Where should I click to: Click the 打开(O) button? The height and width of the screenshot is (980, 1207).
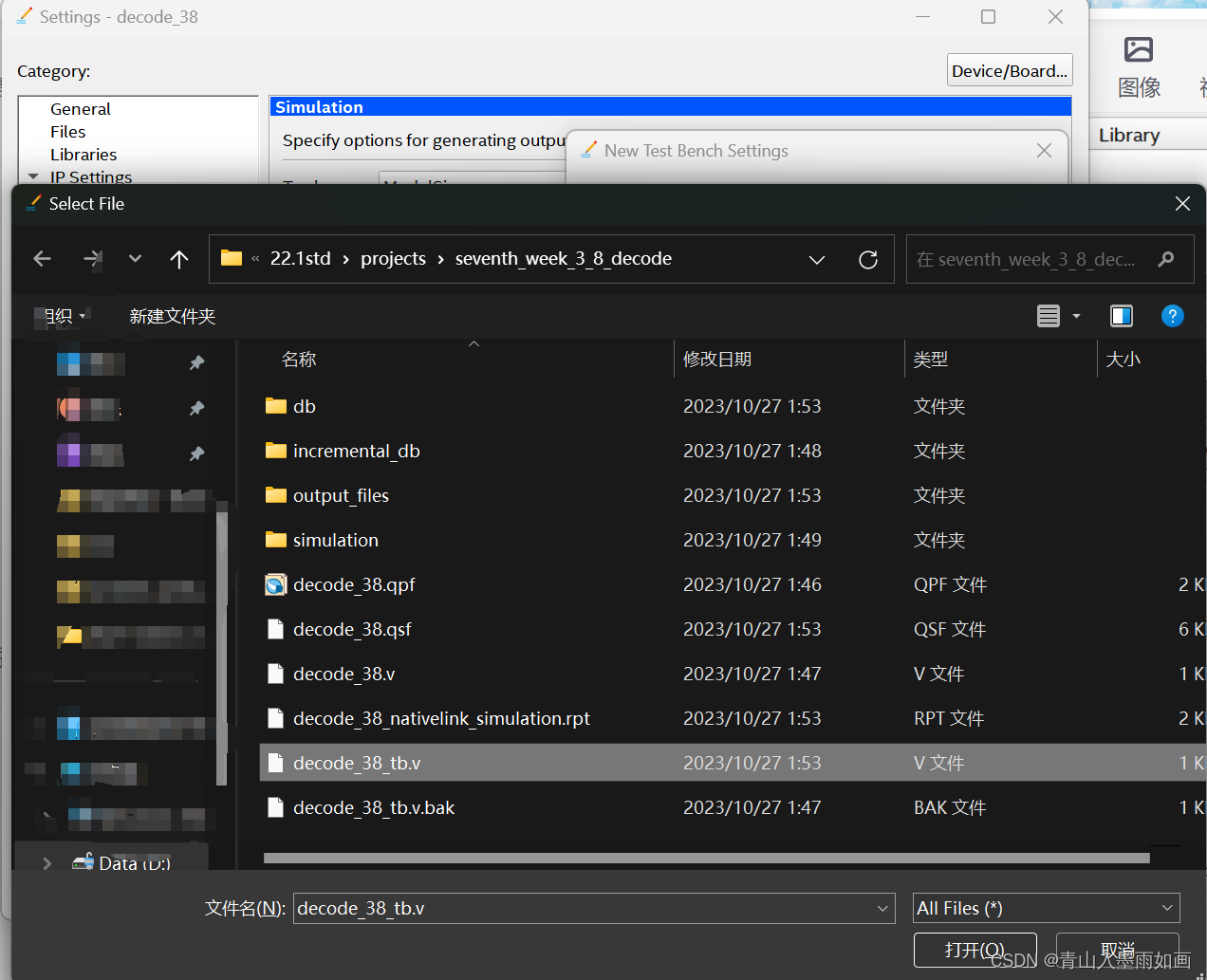tap(975, 950)
